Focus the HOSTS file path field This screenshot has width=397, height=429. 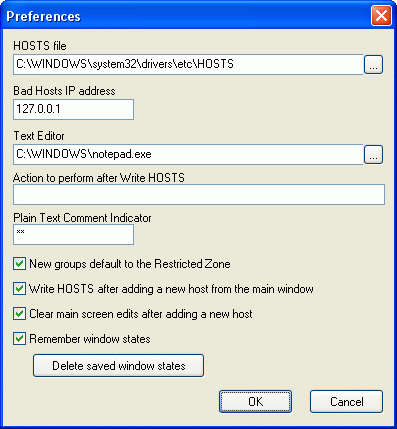tap(188, 64)
